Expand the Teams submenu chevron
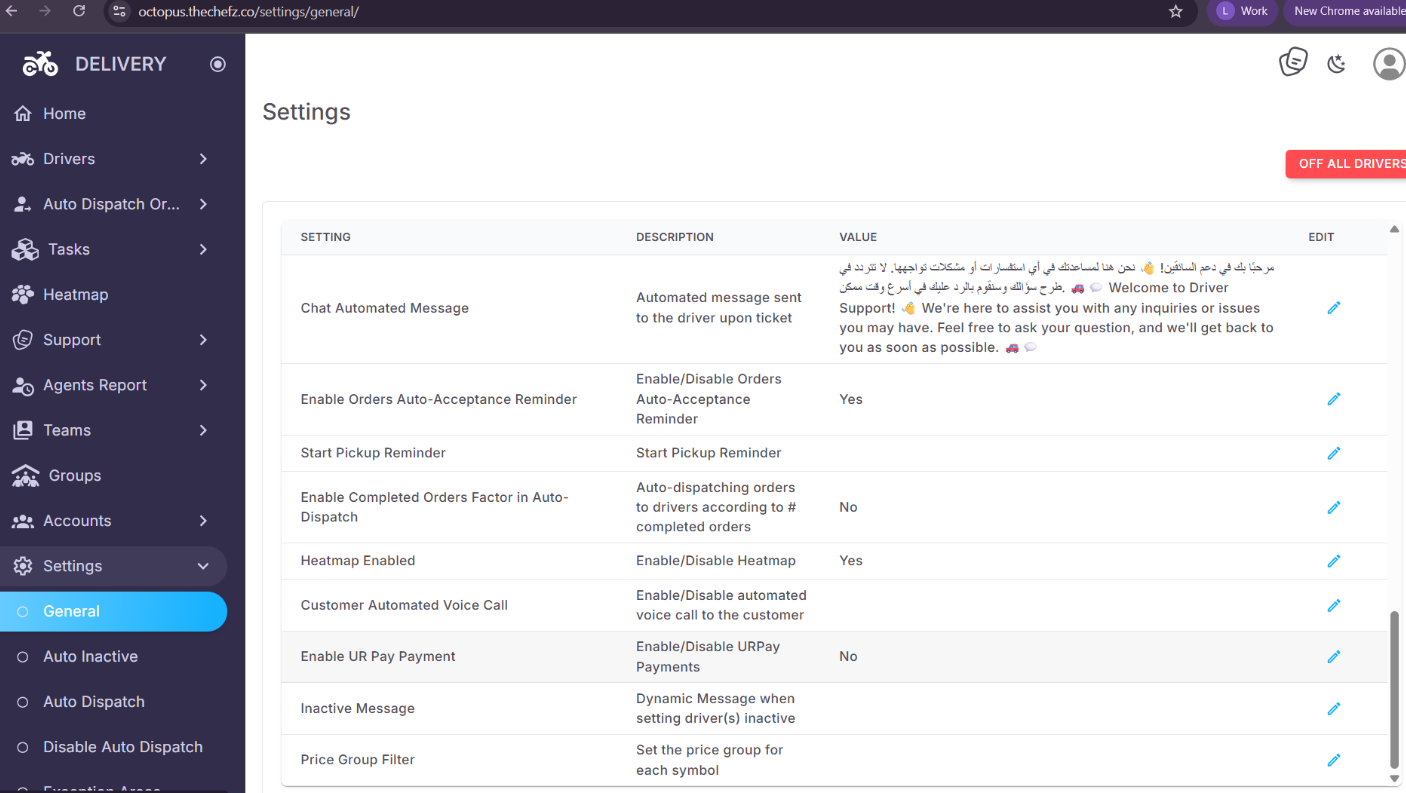This screenshot has height=793, width=1406. [203, 430]
